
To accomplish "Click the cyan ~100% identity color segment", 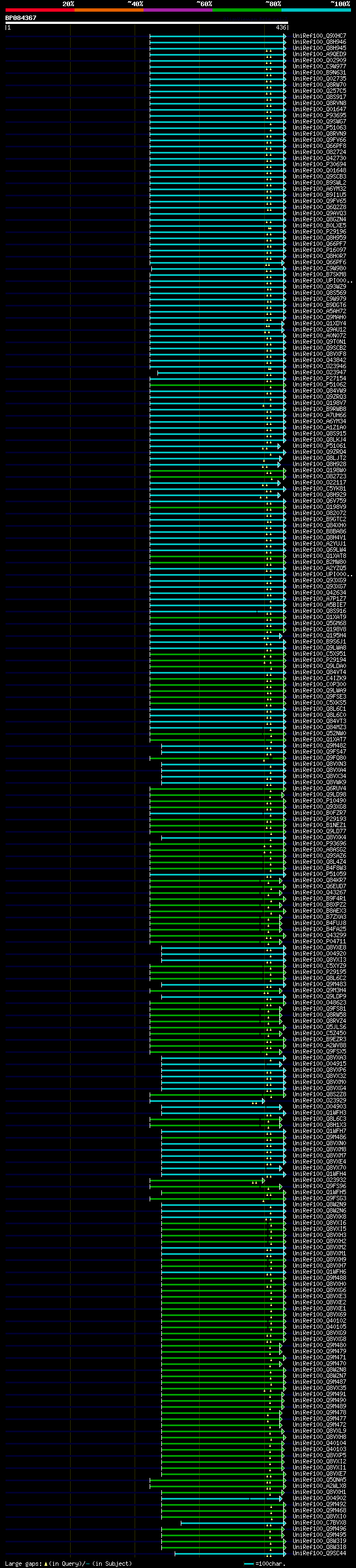I will (x=316, y=10).
